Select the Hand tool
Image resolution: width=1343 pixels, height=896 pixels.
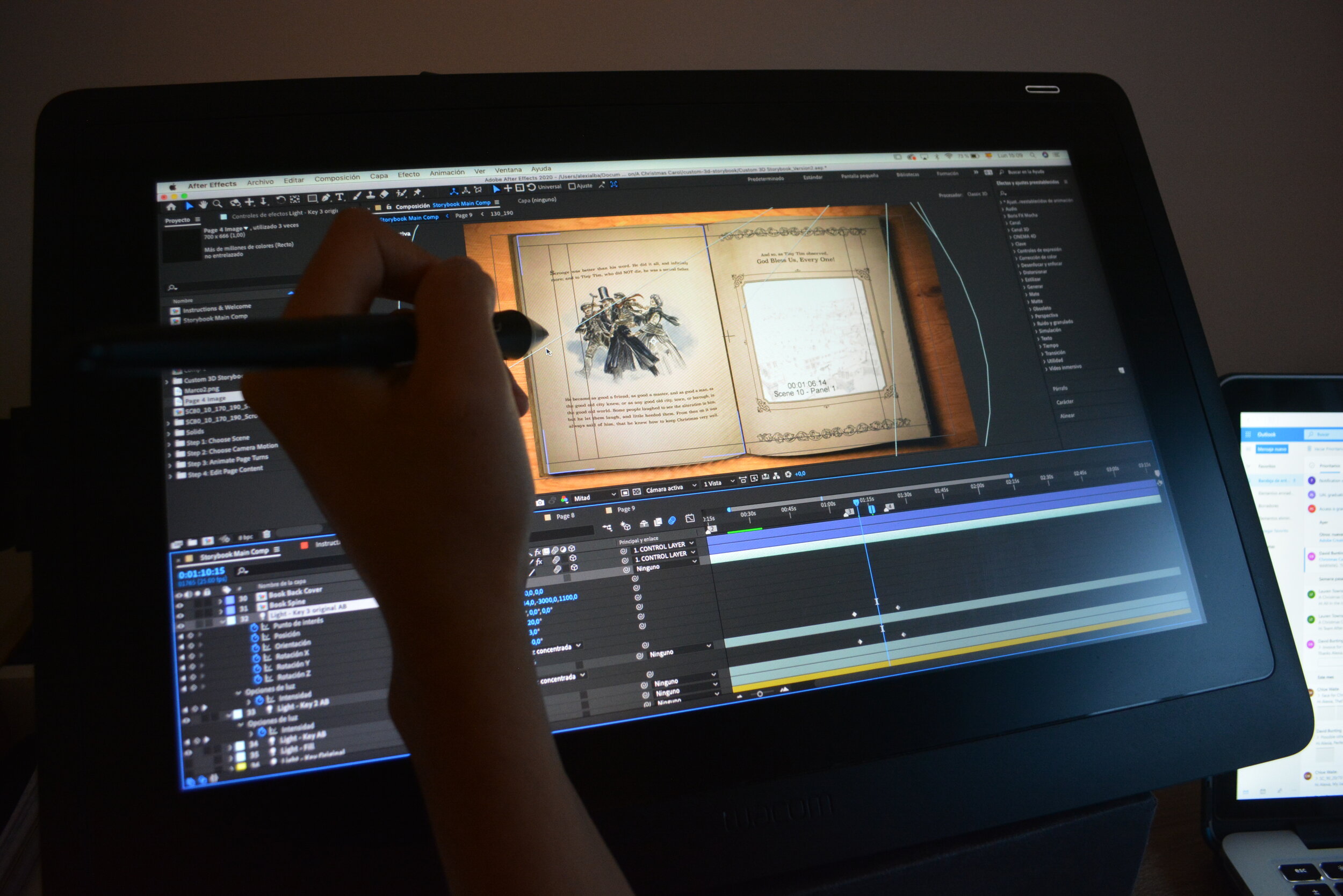[203, 205]
